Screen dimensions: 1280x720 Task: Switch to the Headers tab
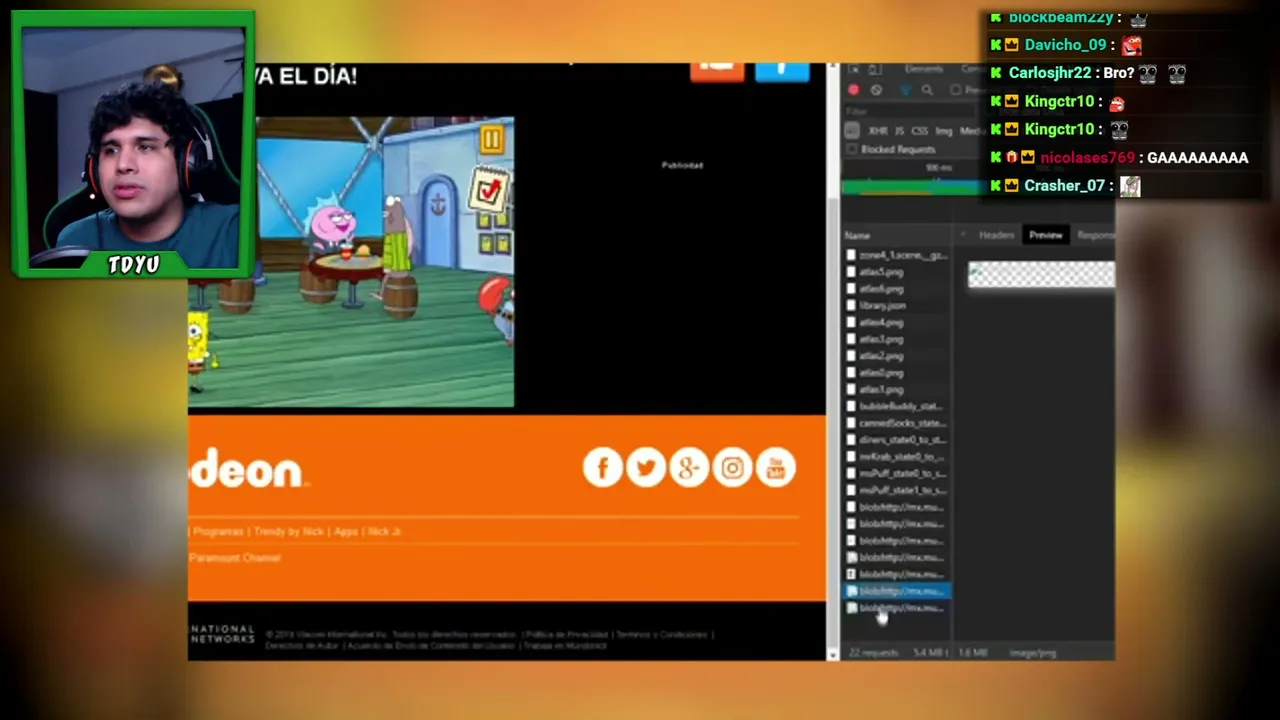pos(996,235)
